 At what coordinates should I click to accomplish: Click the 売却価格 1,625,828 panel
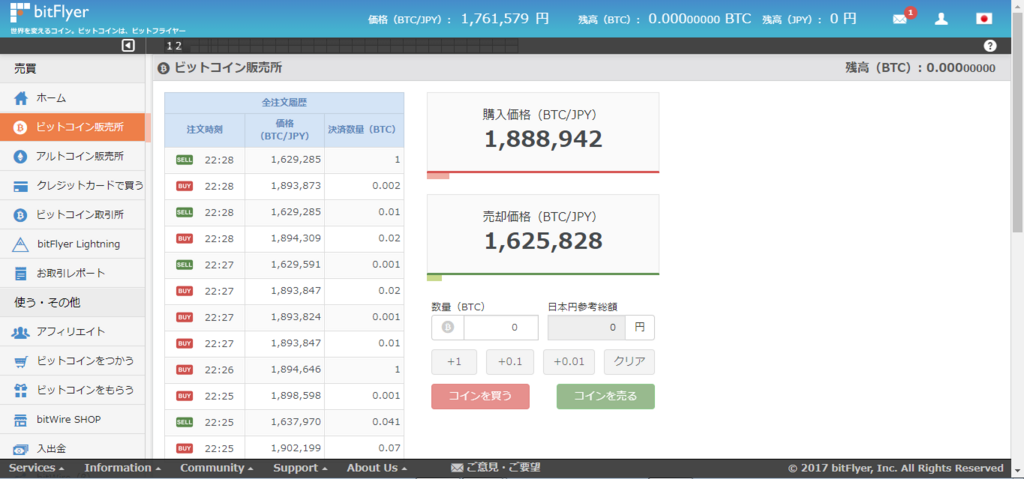click(543, 234)
